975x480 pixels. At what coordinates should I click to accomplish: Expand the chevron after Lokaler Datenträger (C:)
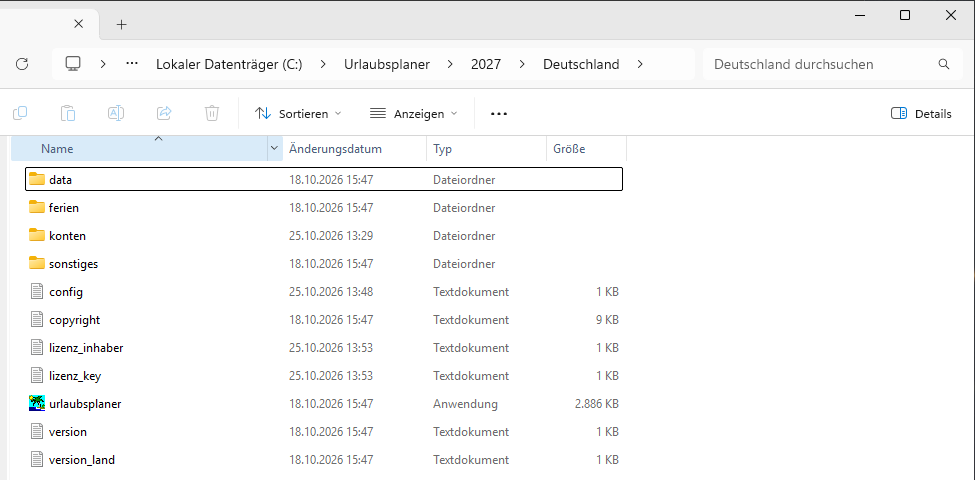[323, 64]
